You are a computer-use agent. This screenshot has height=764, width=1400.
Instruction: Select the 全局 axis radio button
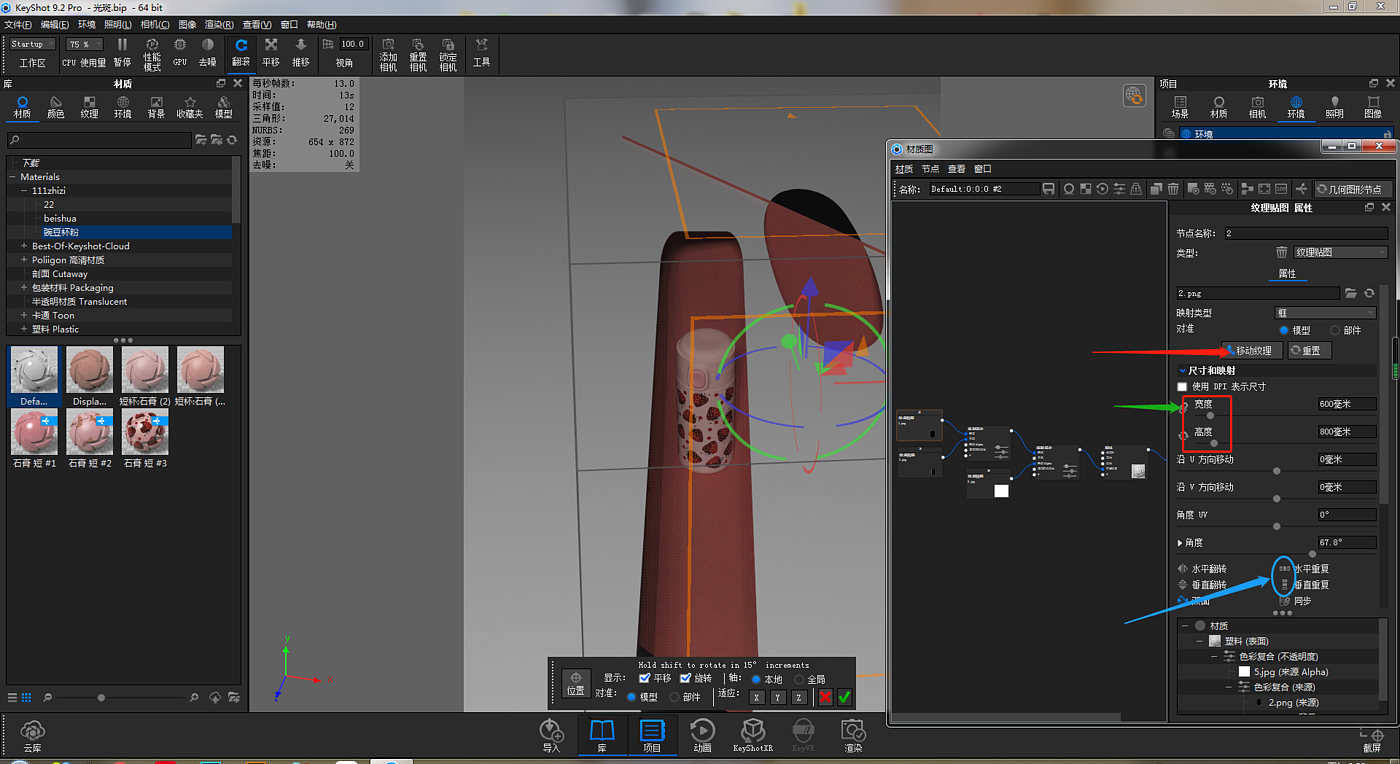click(x=797, y=679)
